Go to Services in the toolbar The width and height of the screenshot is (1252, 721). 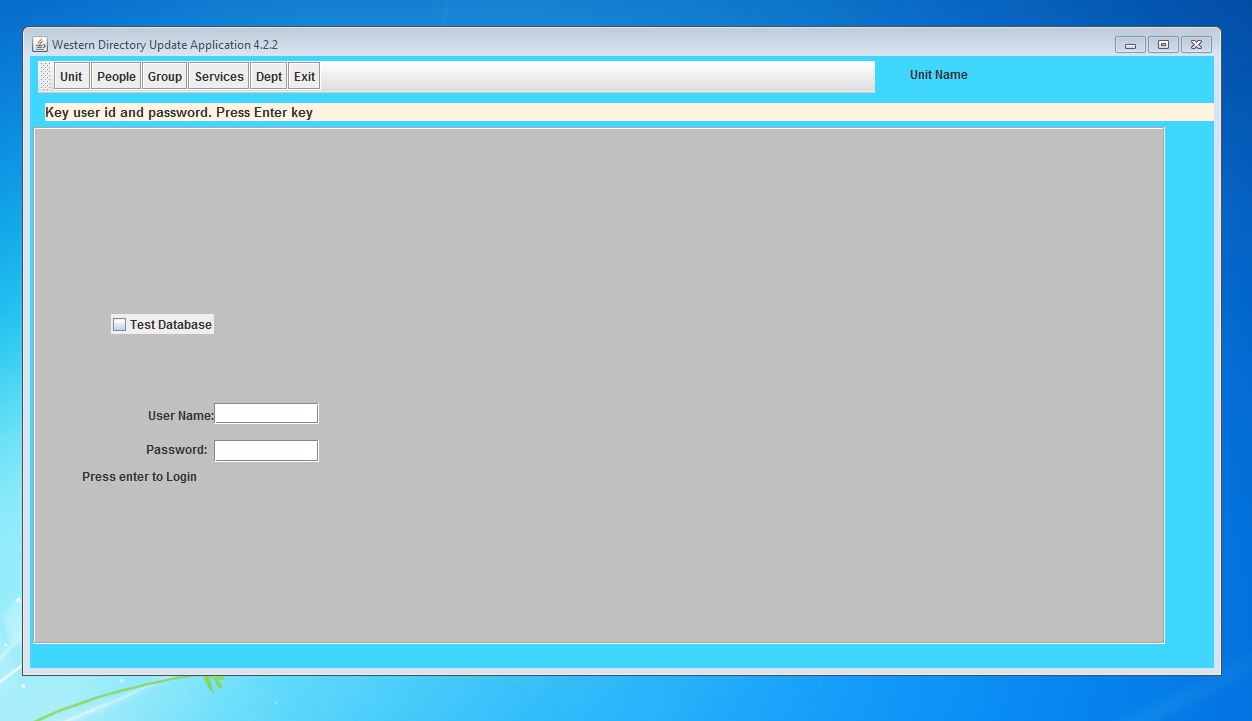click(x=219, y=77)
